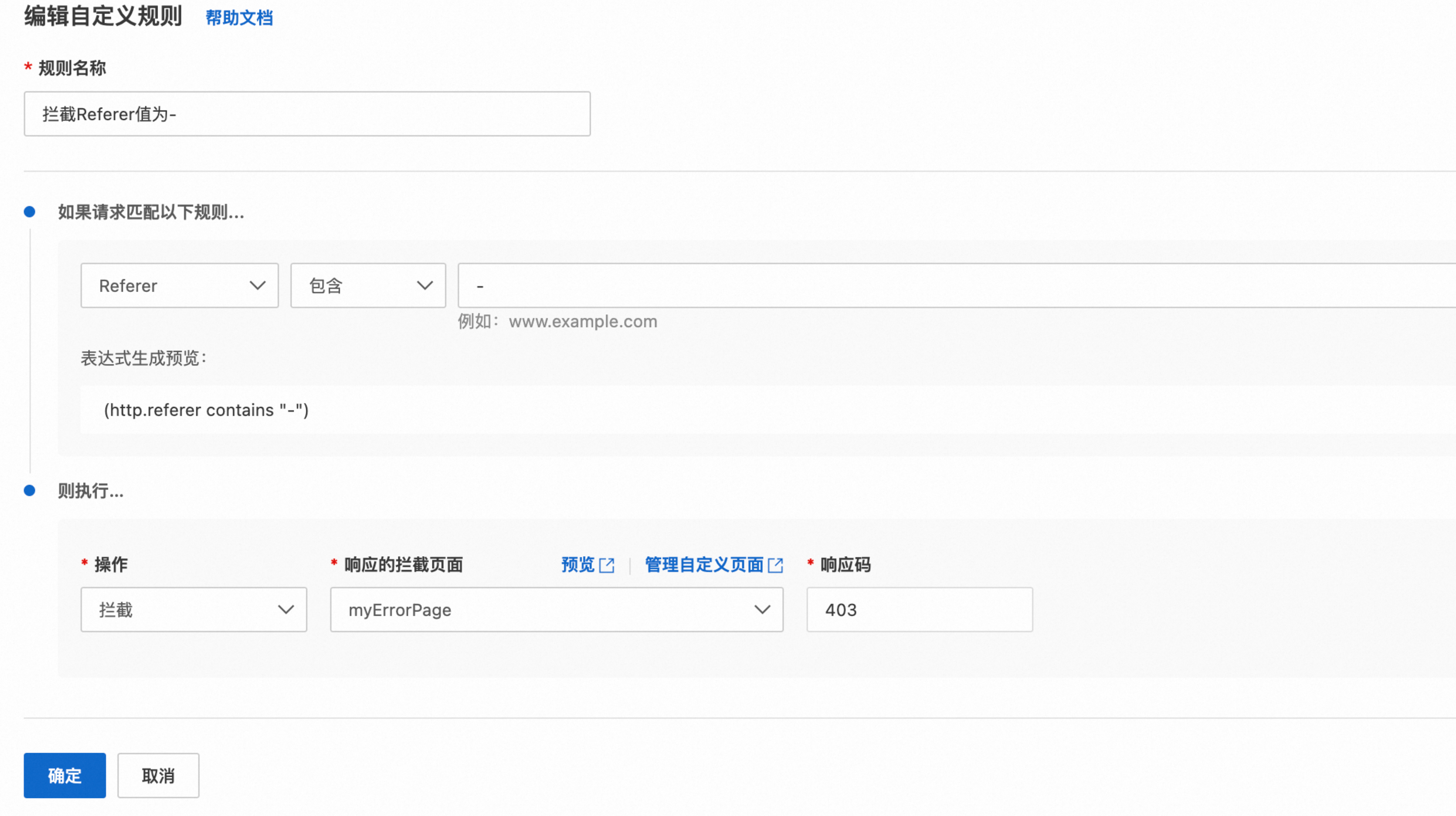Cancel with the 取消 button
The width and height of the screenshot is (1456, 816).
(158, 776)
